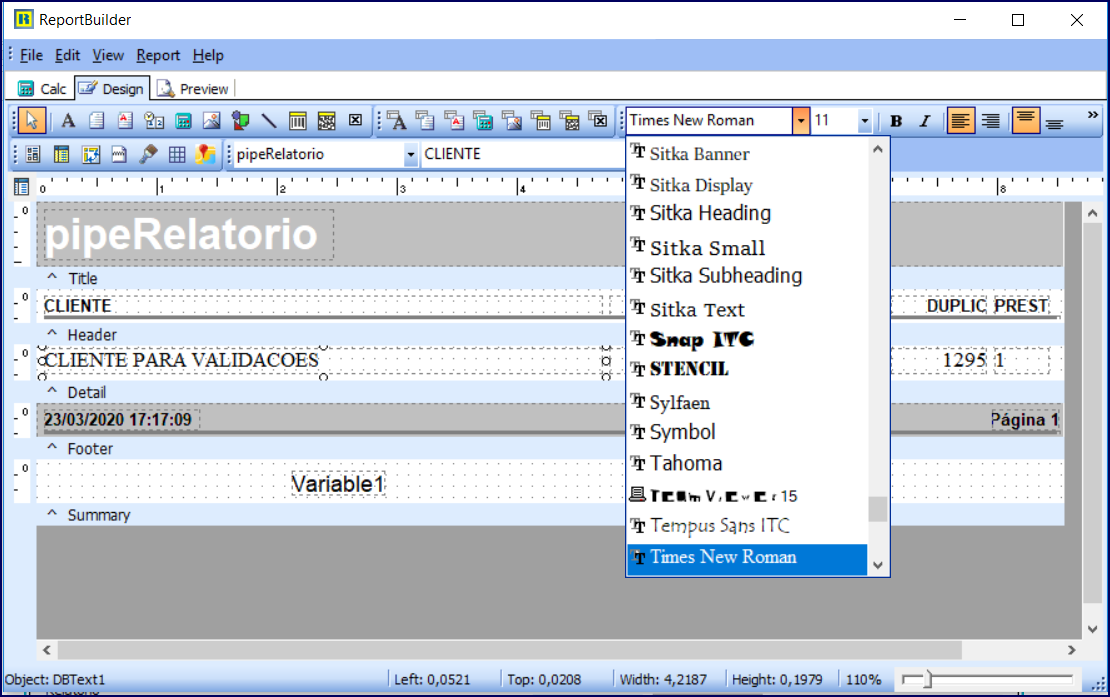Show more format toolbar buttons chevron
Viewport: 1110px width, 697px height.
coord(1093,115)
